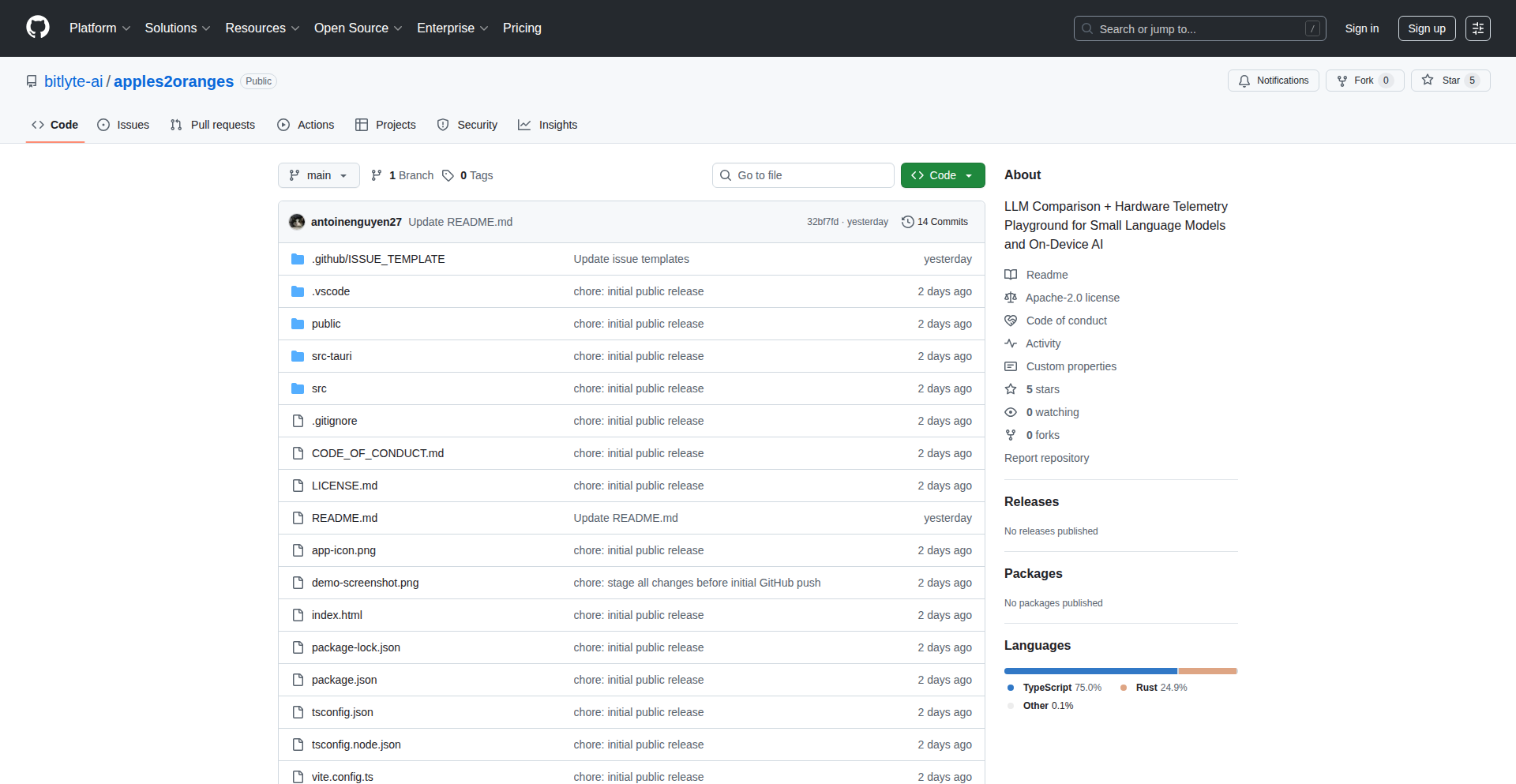Open the CODE_OF_CONDUCT.md file
1516x784 pixels.
pos(377,453)
